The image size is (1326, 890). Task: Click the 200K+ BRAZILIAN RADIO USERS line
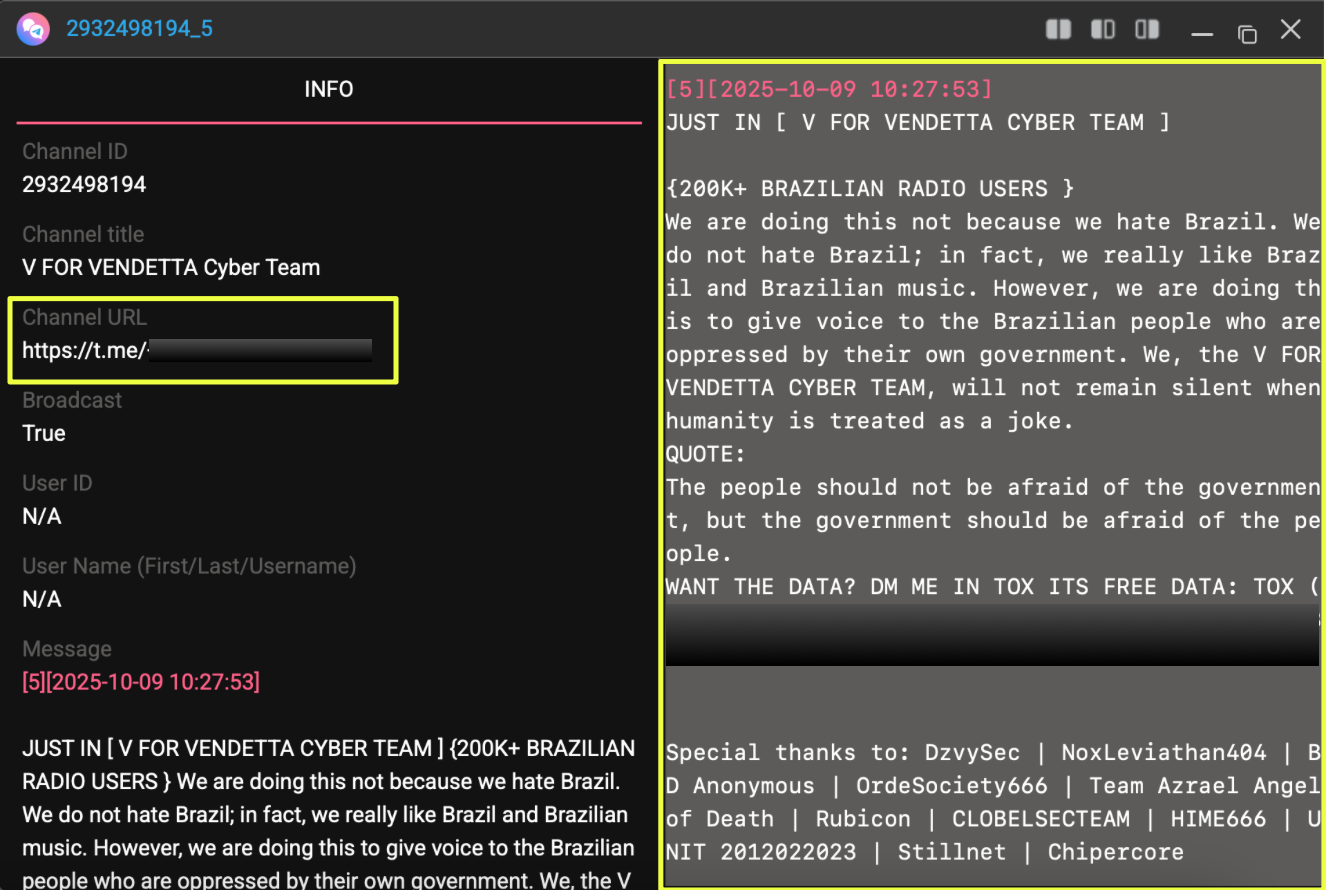click(x=870, y=189)
